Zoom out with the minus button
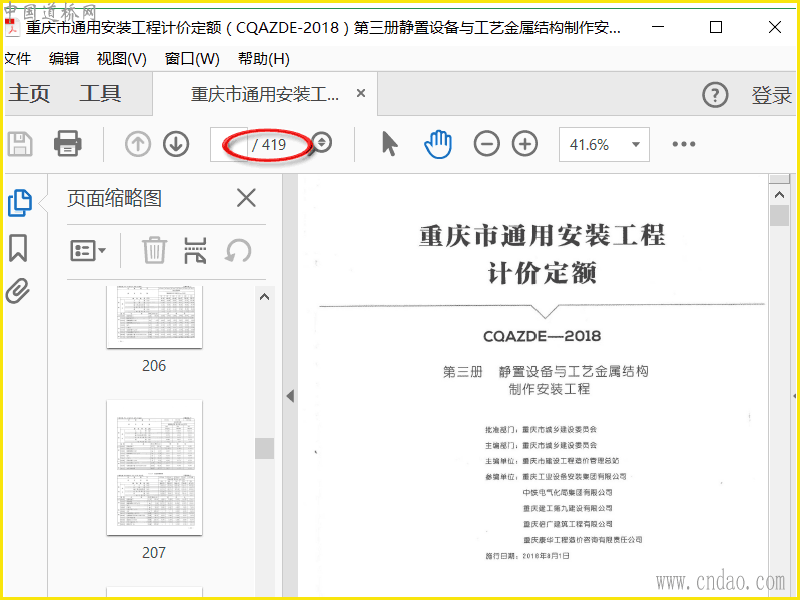 pyautogui.click(x=486, y=144)
